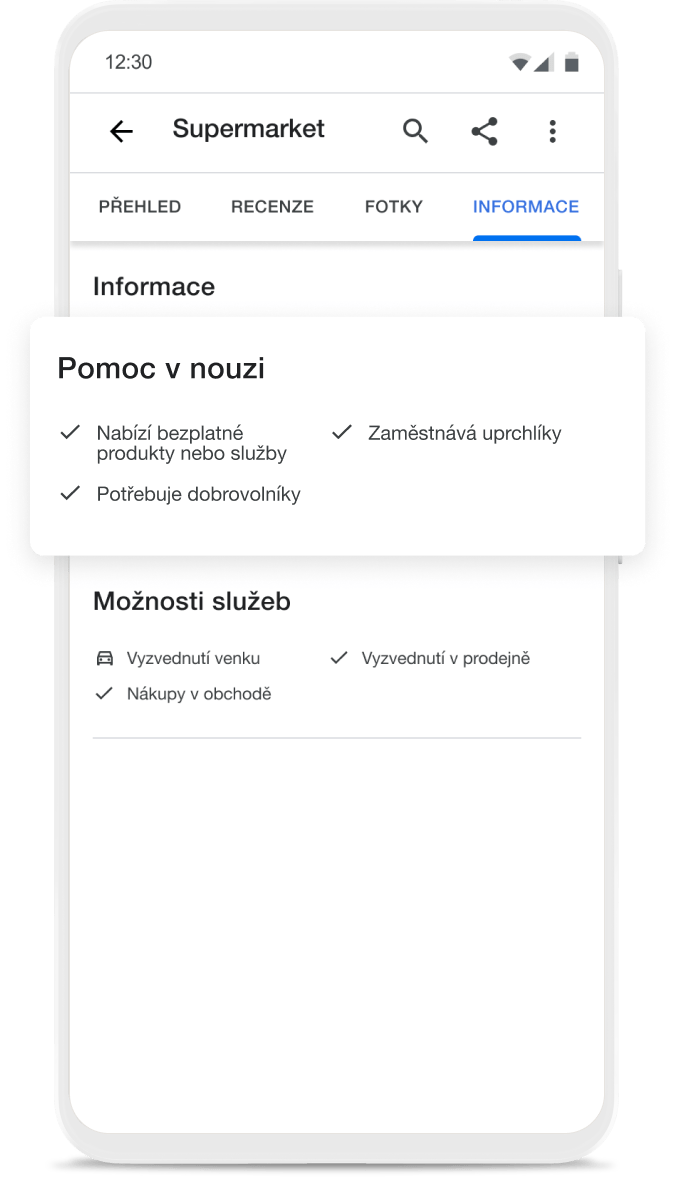
Task: Tap the Wi-Fi status icon
Action: pos(519,62)
